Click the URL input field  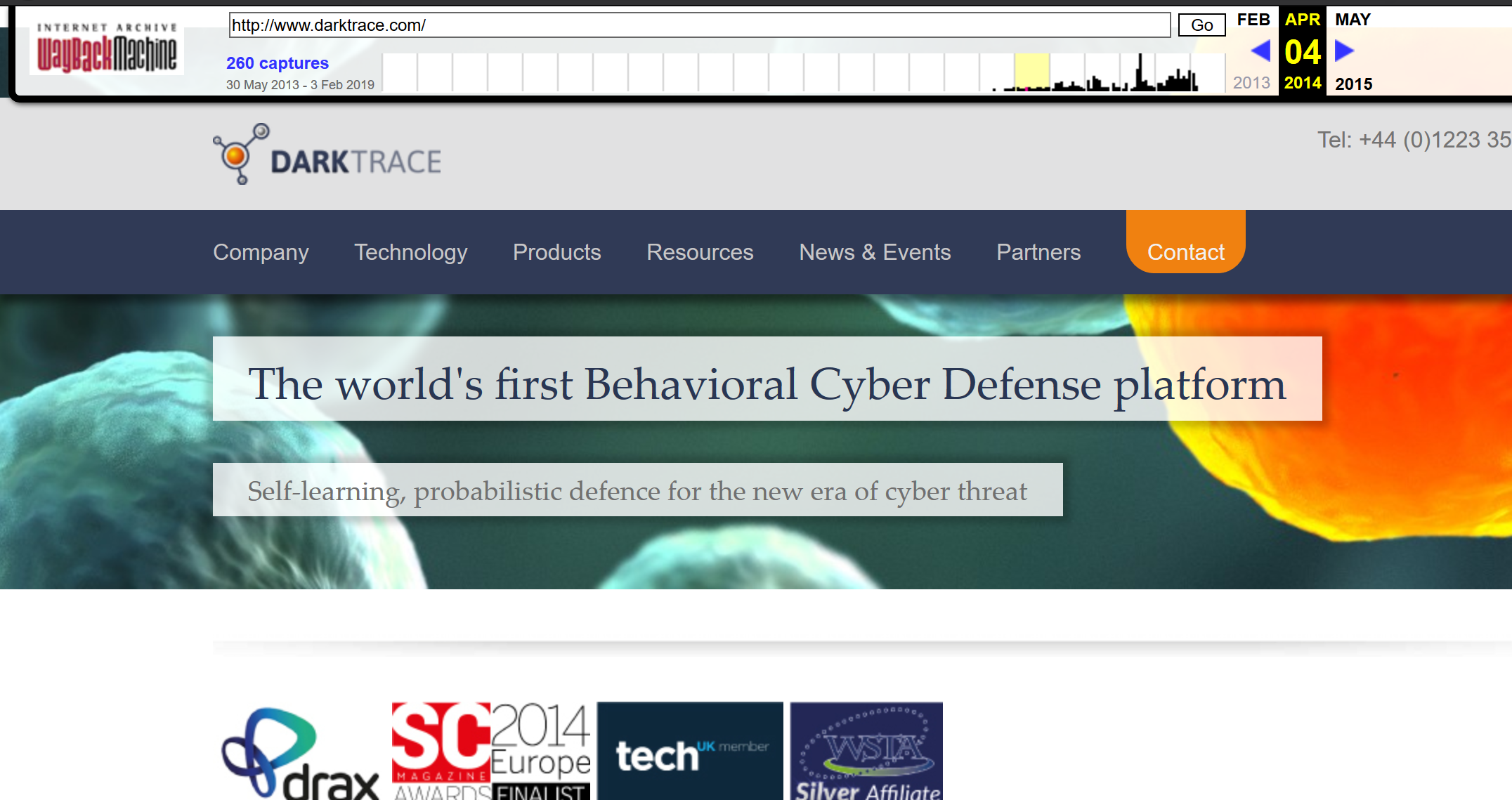(699, 25)
